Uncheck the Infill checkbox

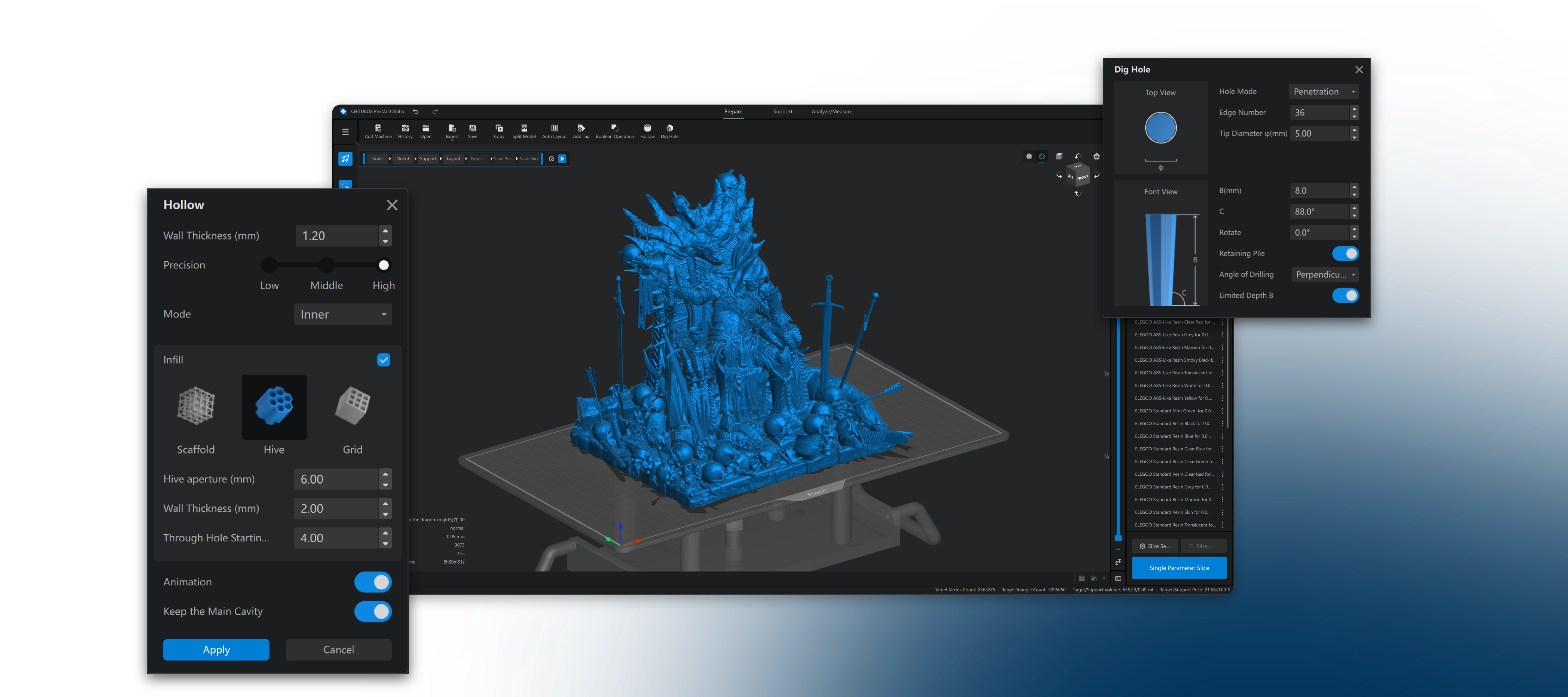[x=384, y=360]
